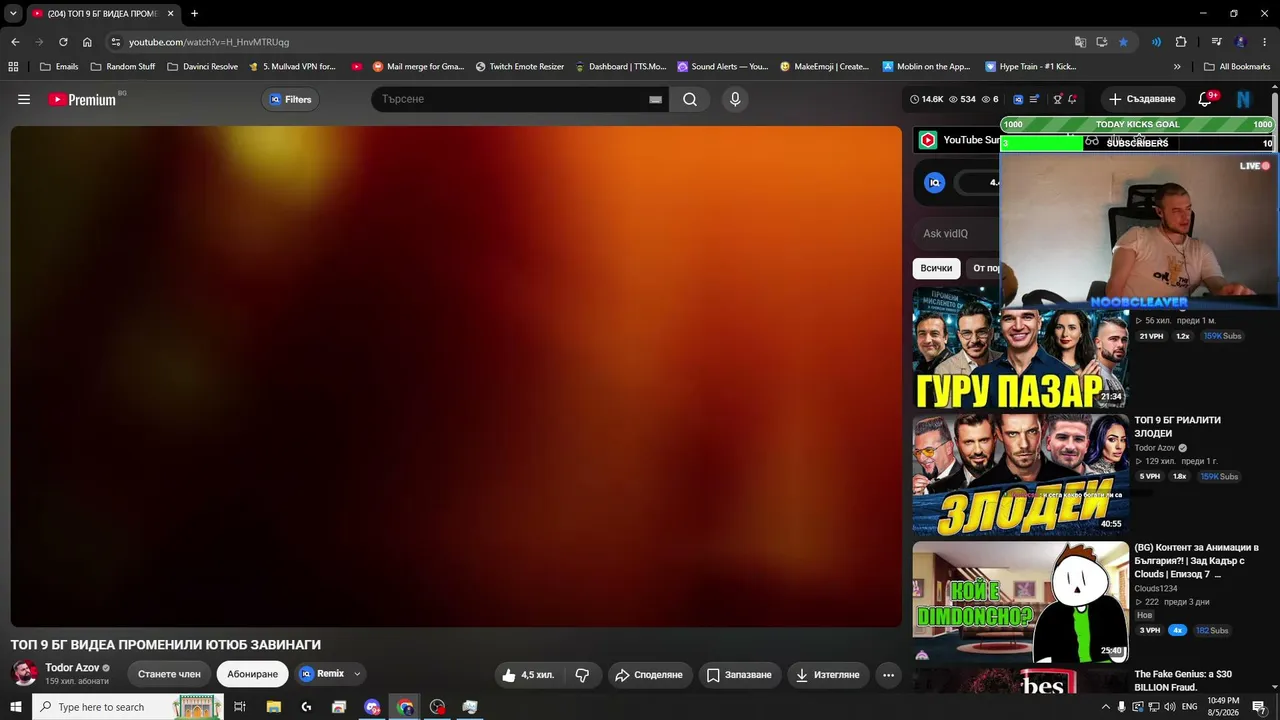
Task: Open Discord from the taskbar
Action: click(372, 707)
